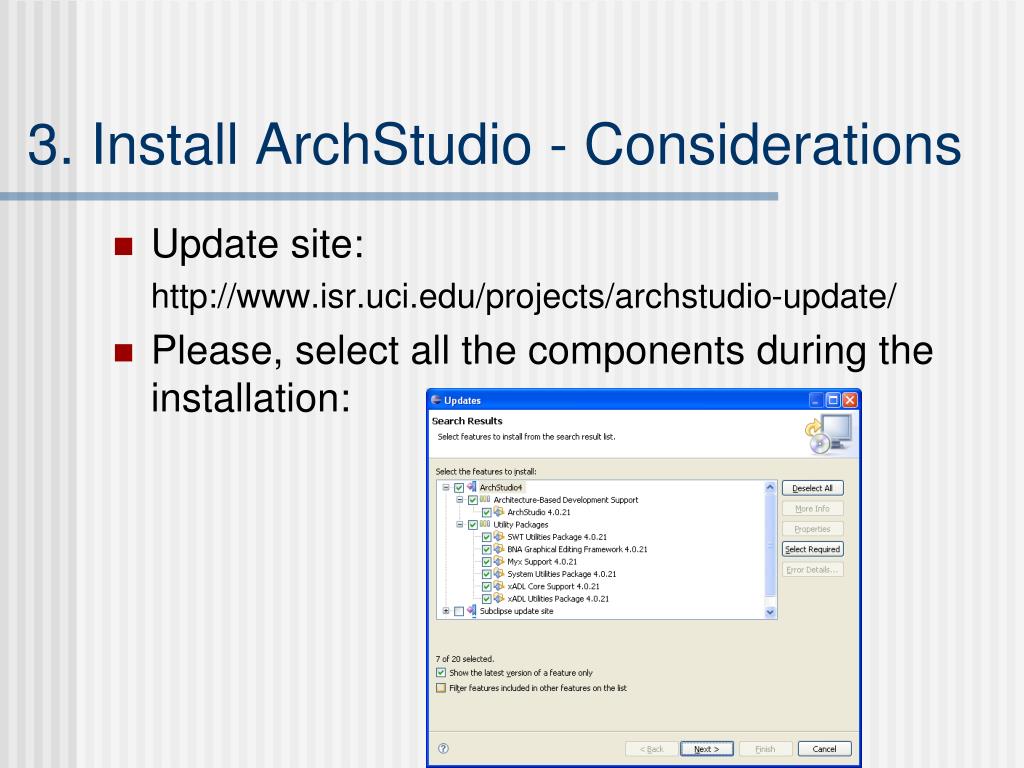Click the BNA Graphical Editing Framework feature icon
The image size is (1024, 768).
499,549
